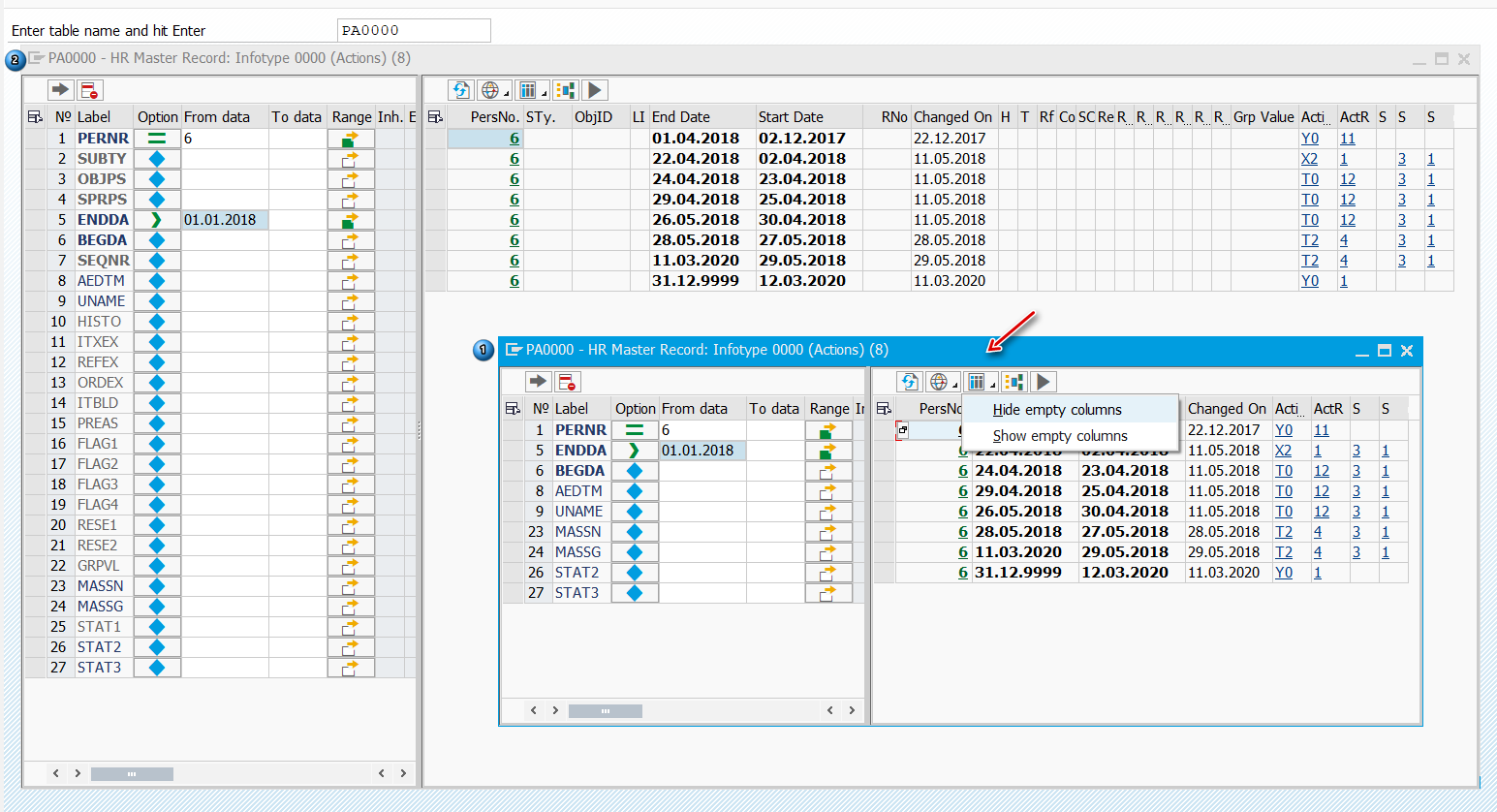This screenshot has height=812, width=1497.
Task: Click the Range button for STAT2 in front window
Action: [x=828, y=573]
